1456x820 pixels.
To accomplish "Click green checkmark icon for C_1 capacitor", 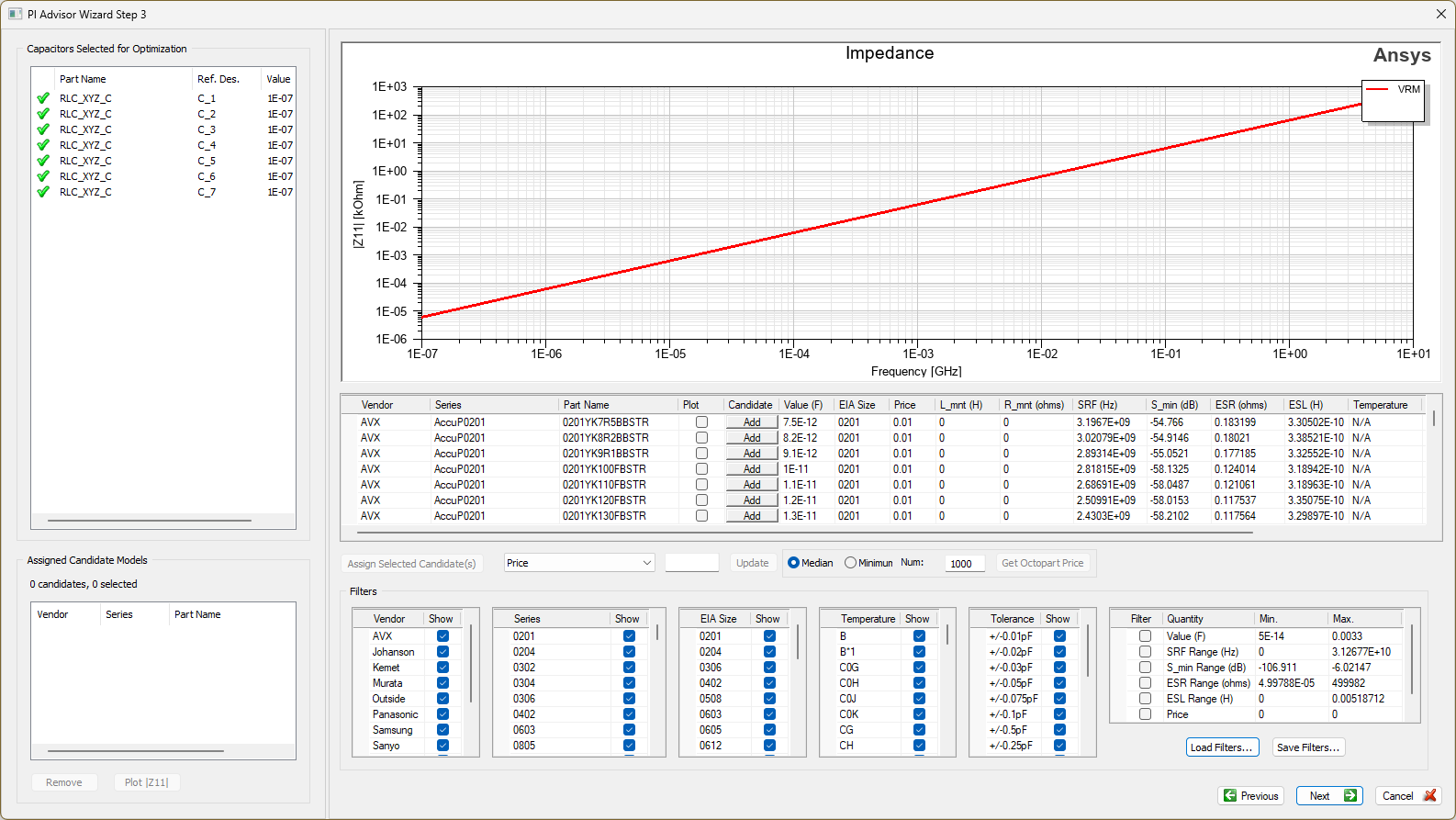I will [x=43, y=98].
